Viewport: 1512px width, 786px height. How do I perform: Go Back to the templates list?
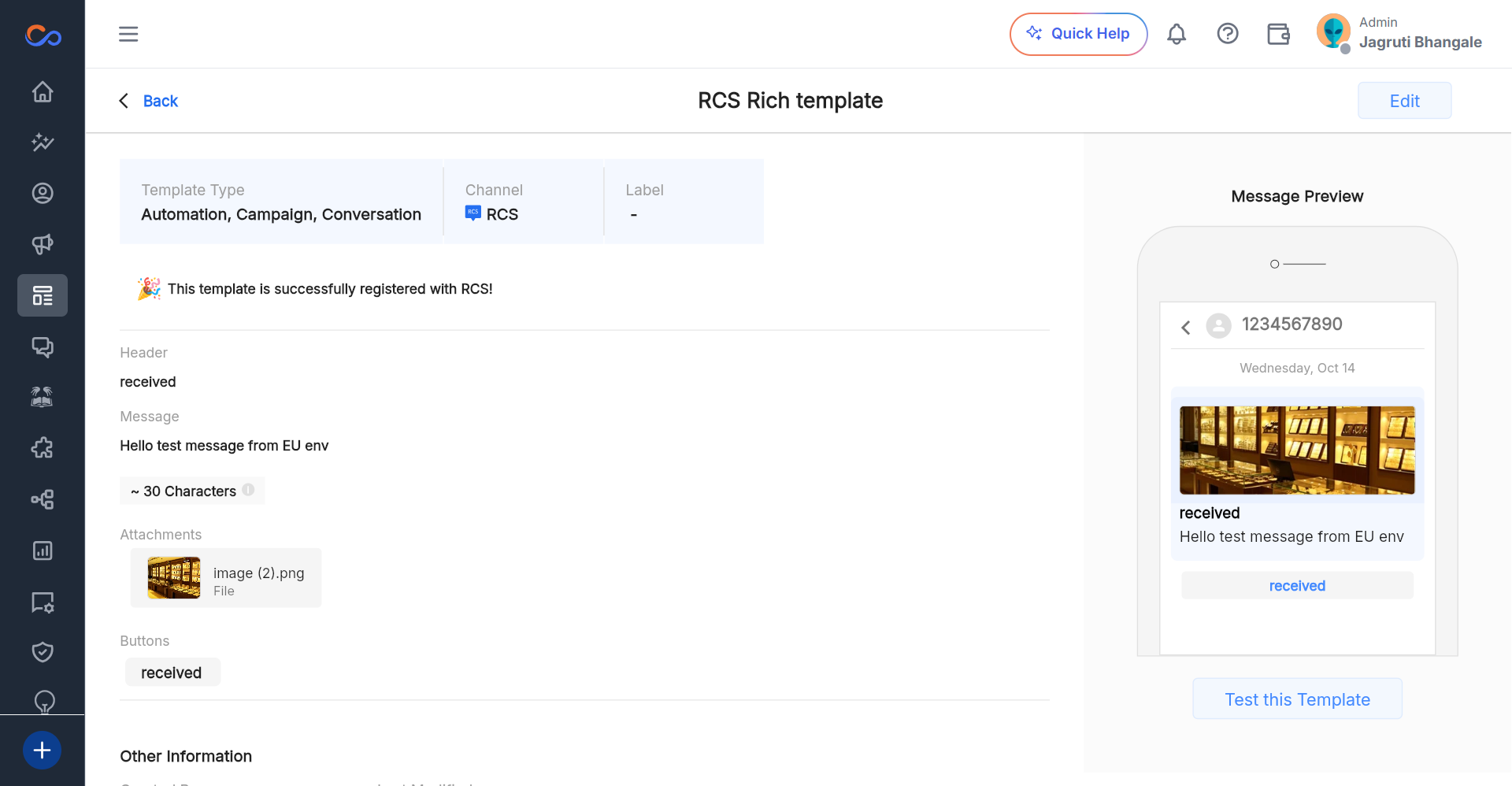pos(149,101)
